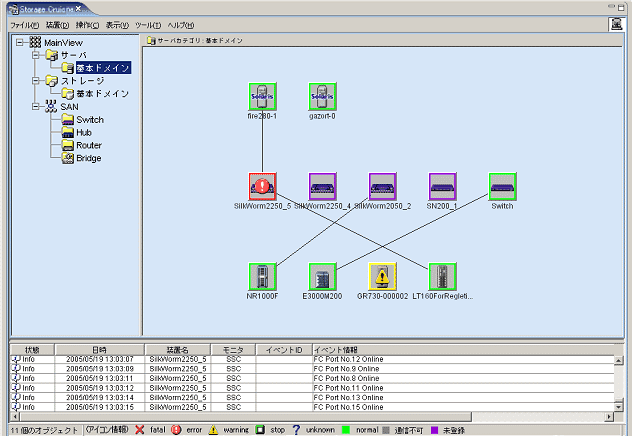Collapse the サーバ tree node
The height and width of the screenshot is (436, 632).
35,55
